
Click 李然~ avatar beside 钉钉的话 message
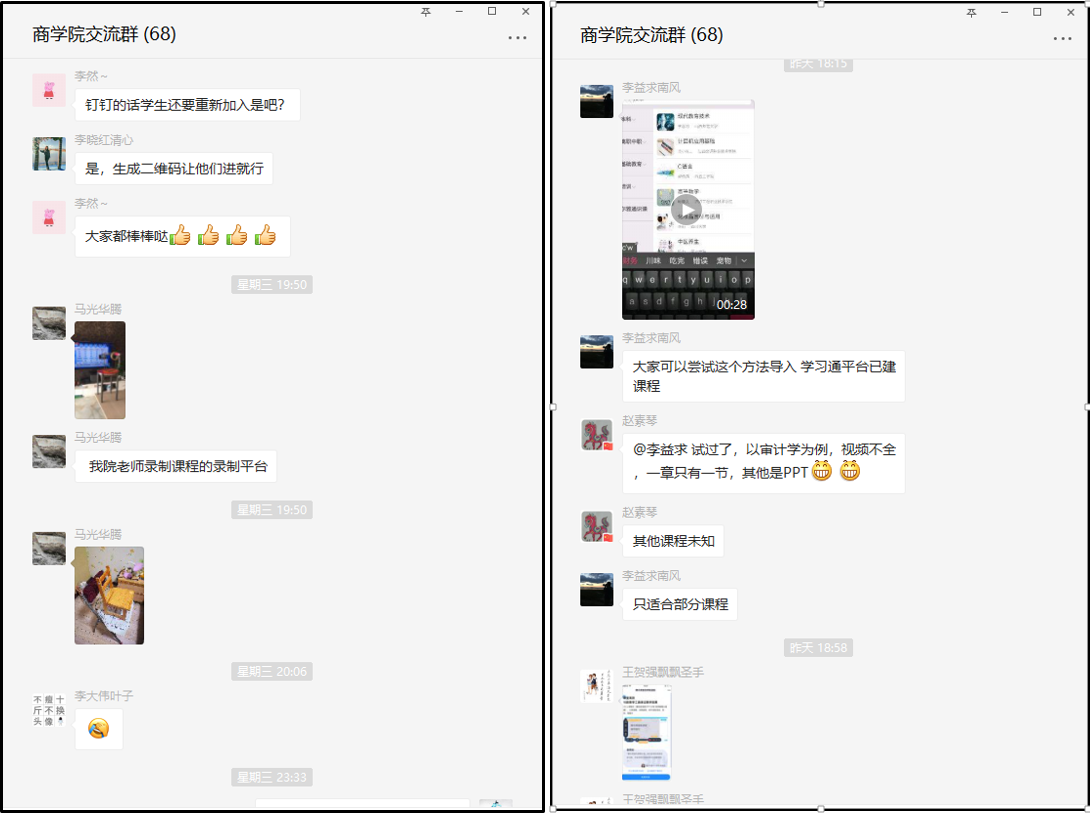pyautogui.click(x=49, y=90)
